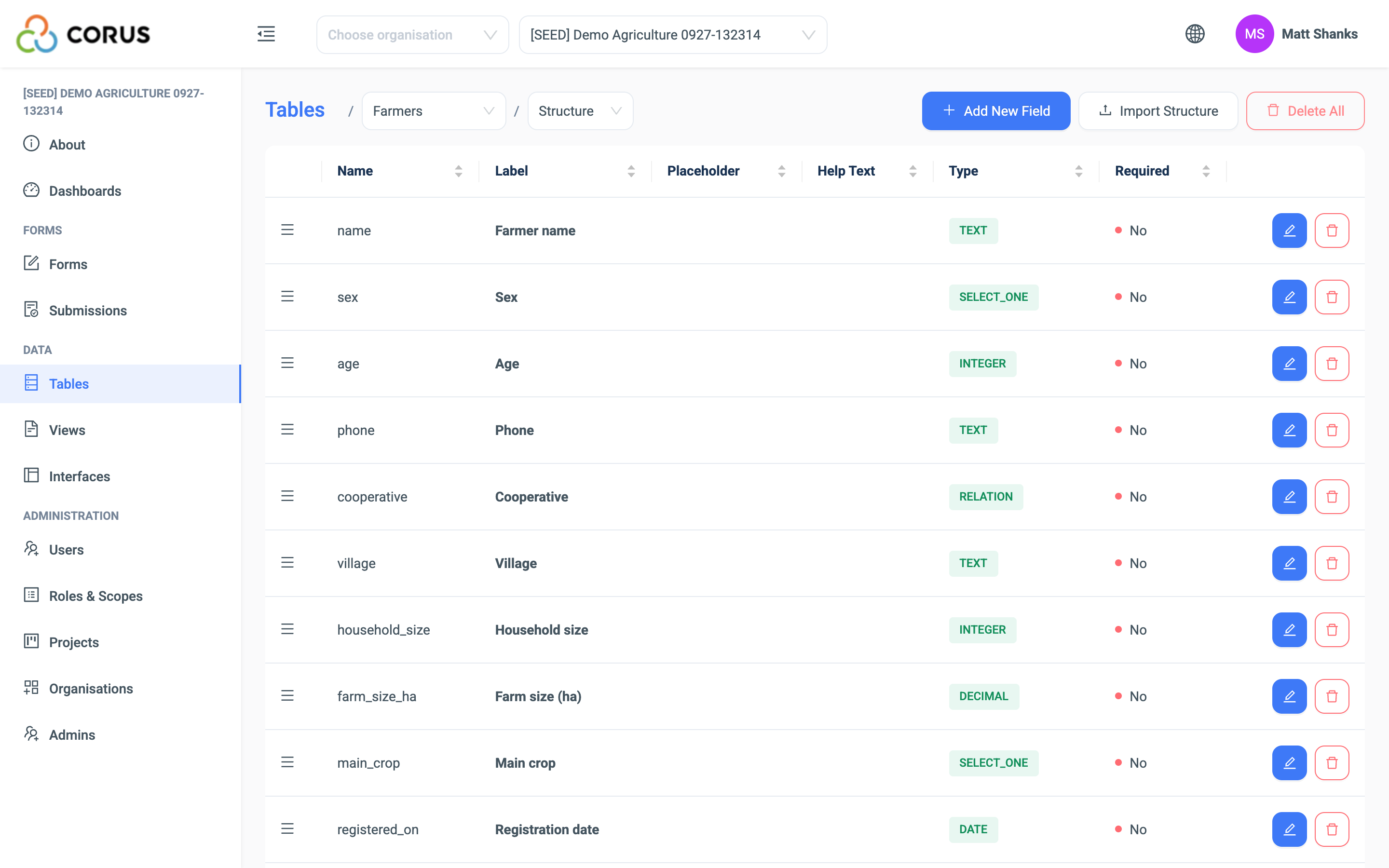Viewport: 1389px width, 868px height.
Task: Click the Delete All button
Action: tap(1305, 111)
